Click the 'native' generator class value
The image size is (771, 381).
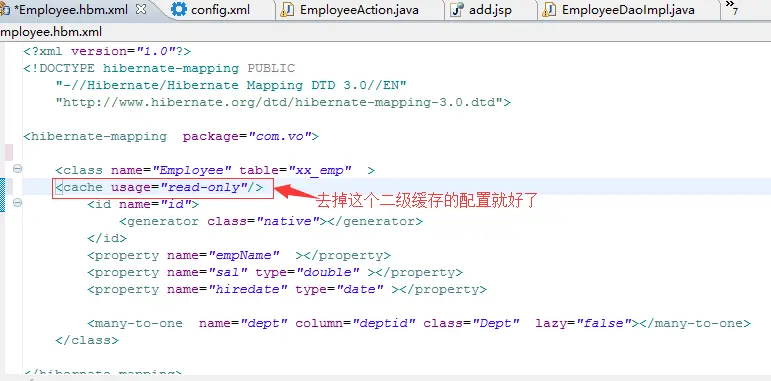point(288,221)
